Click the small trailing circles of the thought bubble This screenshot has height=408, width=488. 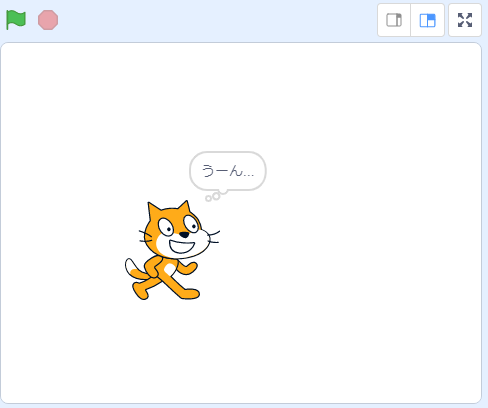coord(213,197)
